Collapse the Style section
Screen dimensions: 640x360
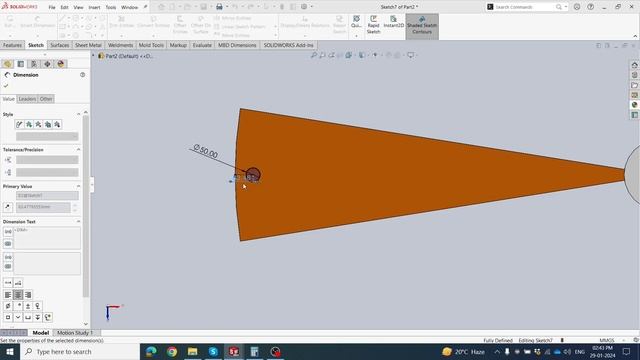click(78, 114)
